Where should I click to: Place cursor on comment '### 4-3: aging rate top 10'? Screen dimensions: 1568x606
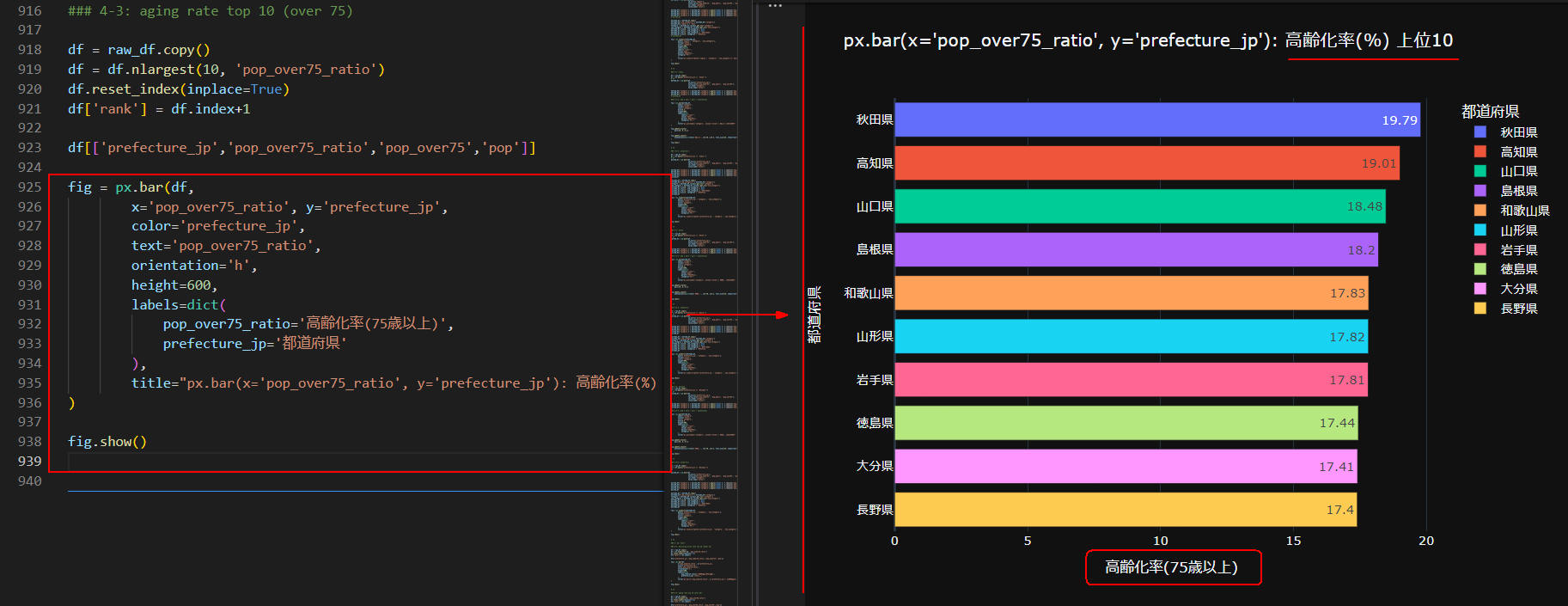point(210,10)
